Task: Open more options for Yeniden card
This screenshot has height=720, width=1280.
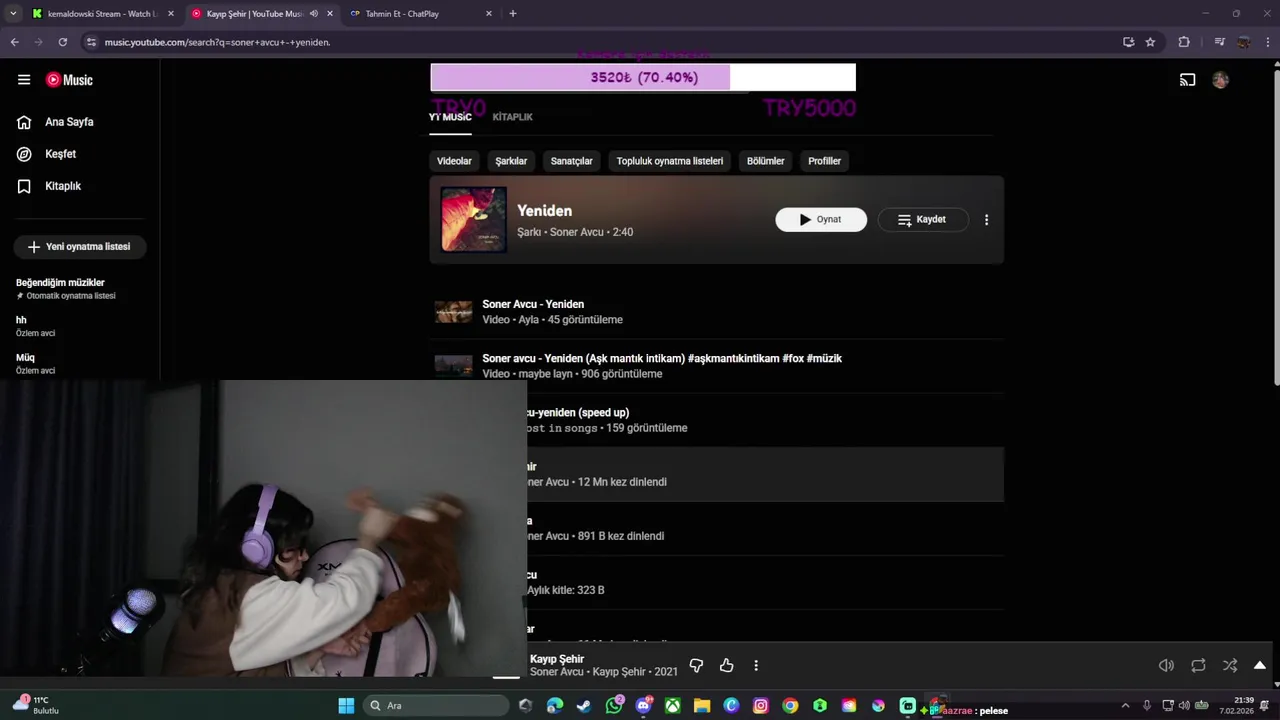Action: click(x=986, y=220)
